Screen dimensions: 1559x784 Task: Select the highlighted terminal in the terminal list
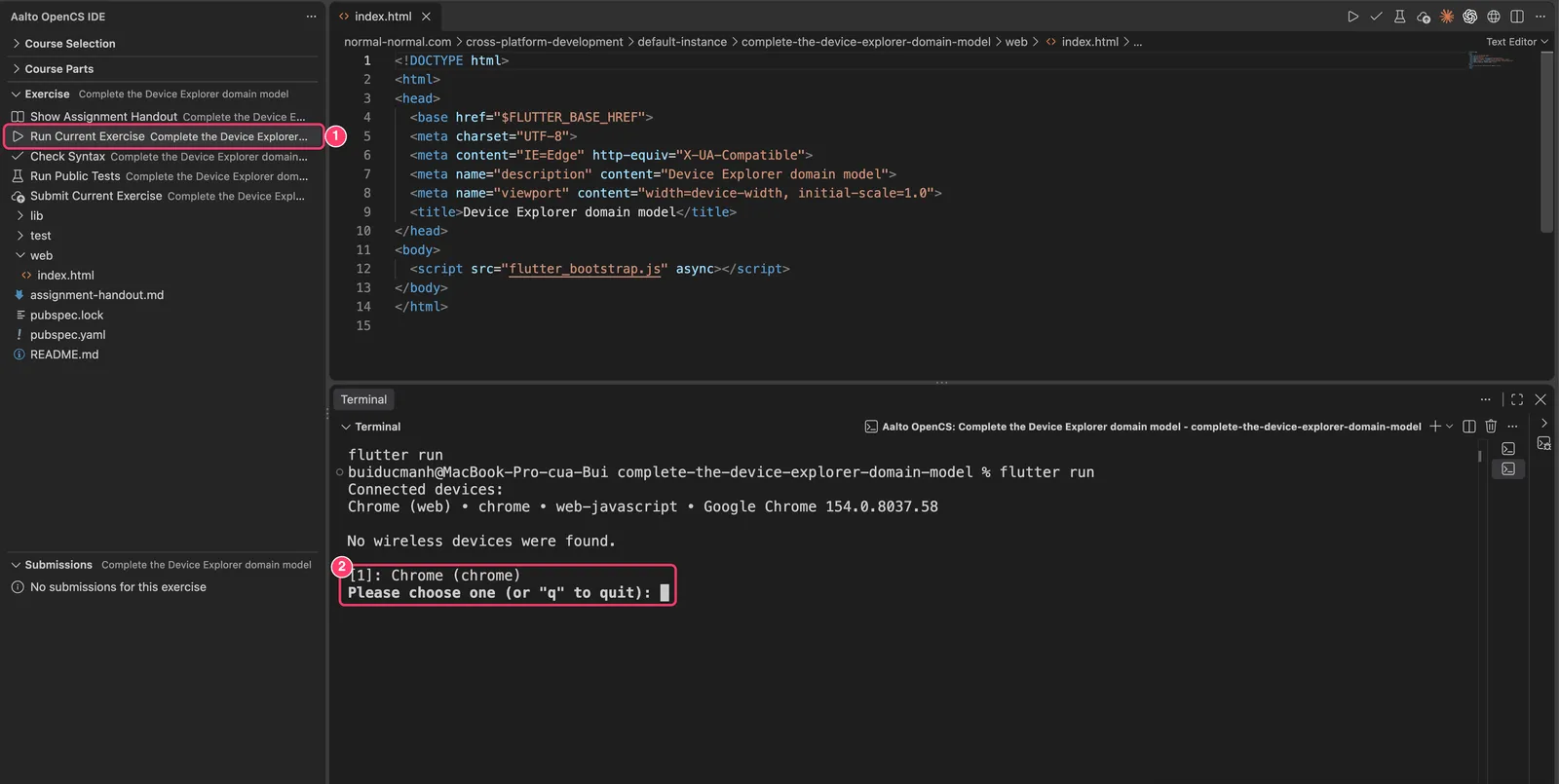(x=1508, y=468)
